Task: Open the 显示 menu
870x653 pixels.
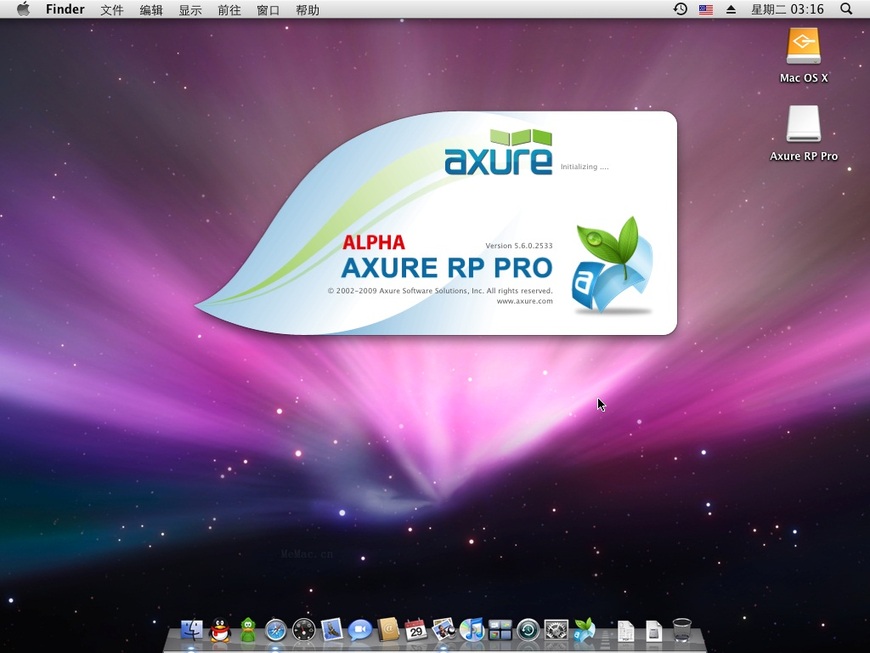Action: tap(190, 9)
